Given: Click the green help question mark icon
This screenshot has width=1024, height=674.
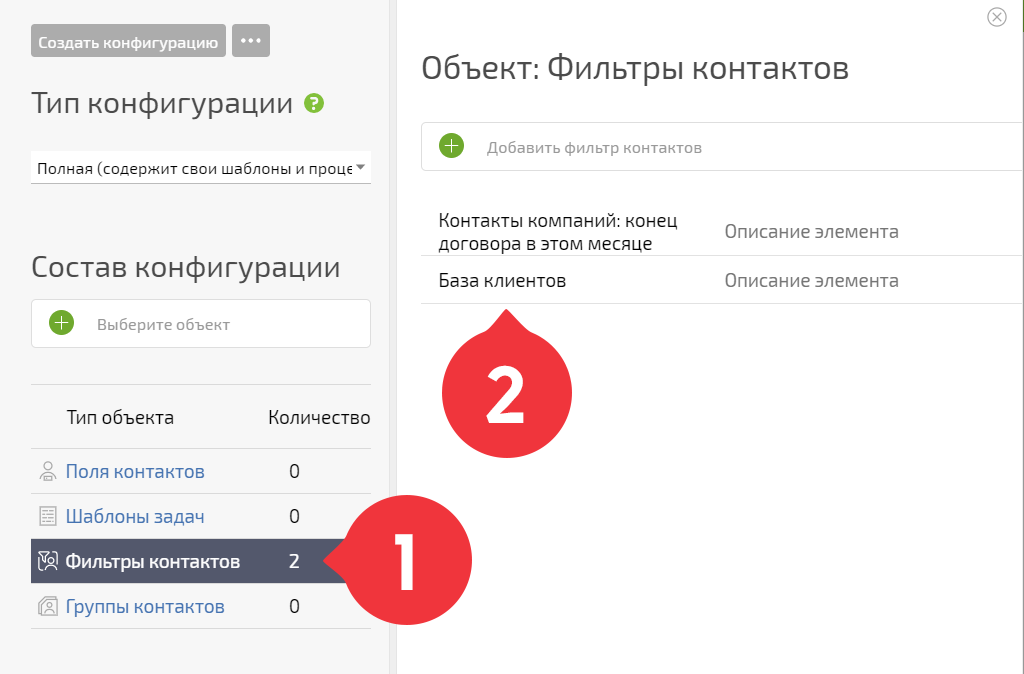Looking at the screenshot, I should tap(314, 103).
